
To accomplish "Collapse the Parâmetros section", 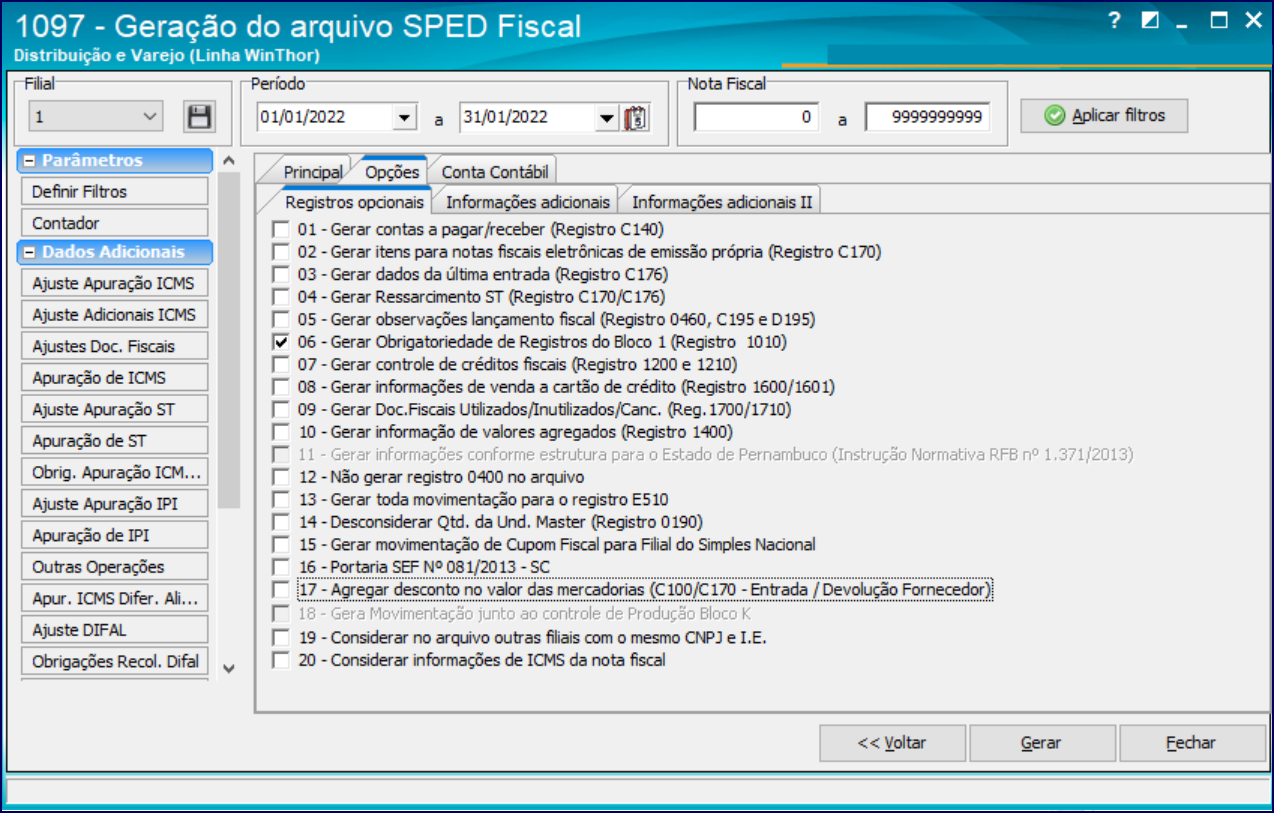I will click(x=30, y=160).
